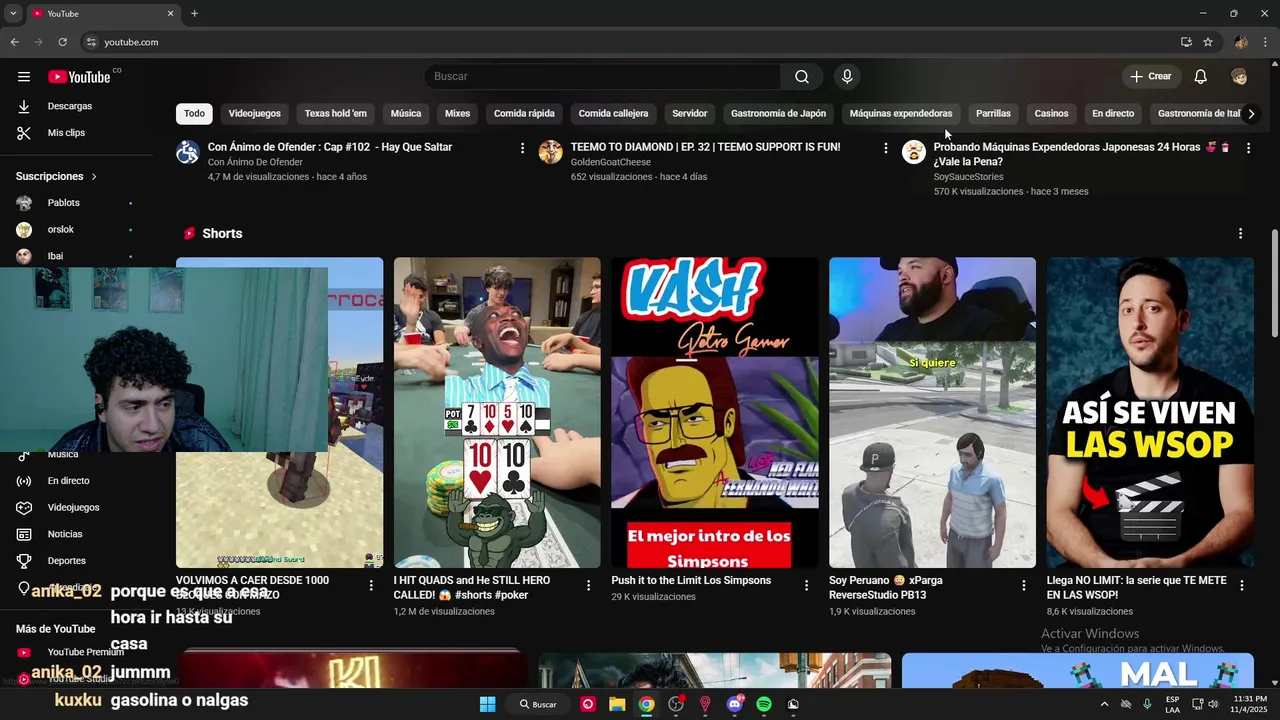This screenshot has width=1280, height=720.
Task: Select the Mixes filter chip
Action: click(457, 114)
